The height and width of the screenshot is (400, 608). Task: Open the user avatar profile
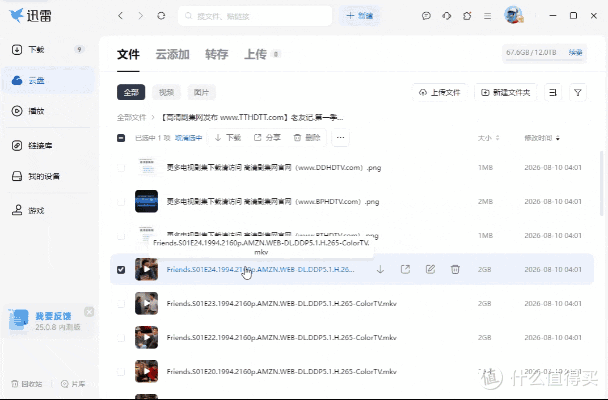coord(513,15)
